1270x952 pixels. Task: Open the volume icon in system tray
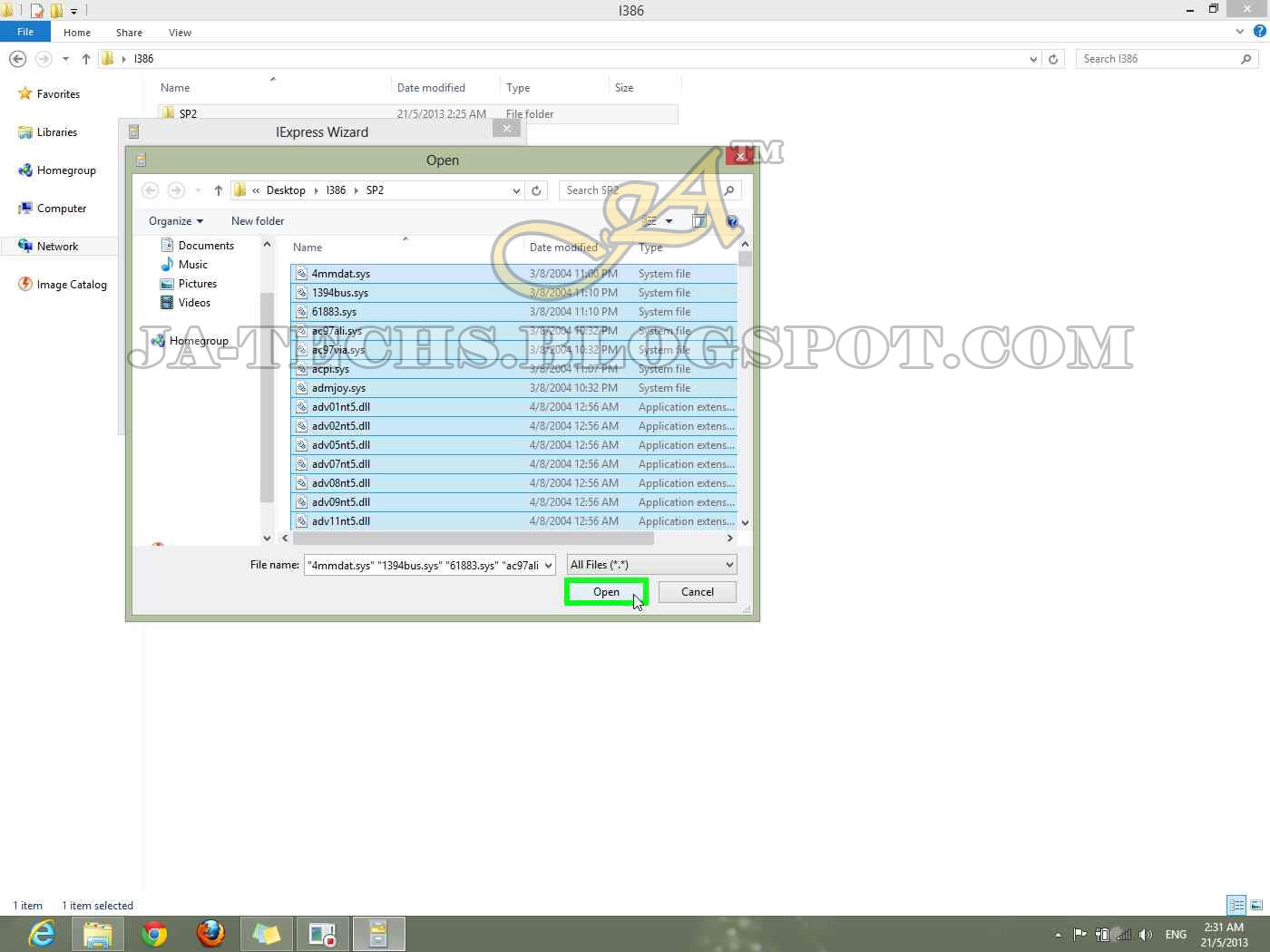point(1146,934)
